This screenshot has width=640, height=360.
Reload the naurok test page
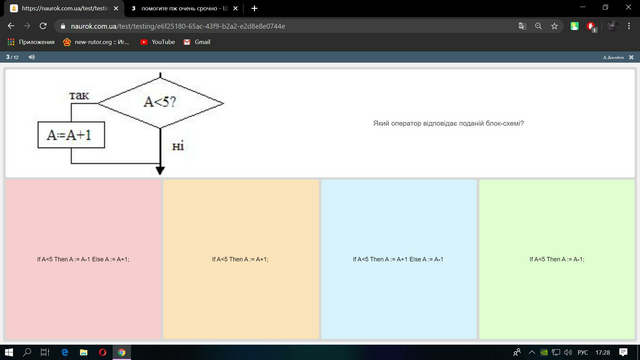[x=43, y=26]
